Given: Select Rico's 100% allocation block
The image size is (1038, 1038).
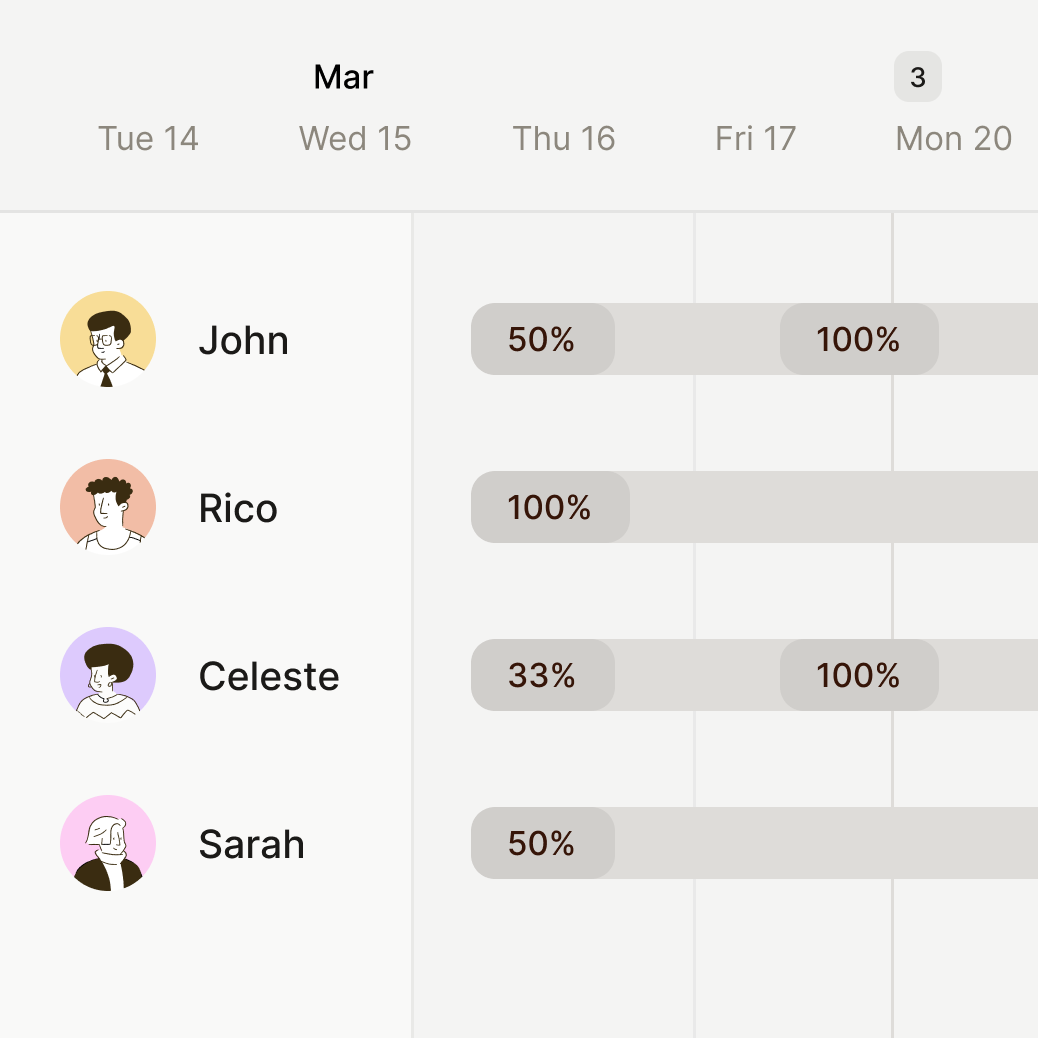Looking at the screenshot, I should [x=550, y=507].
